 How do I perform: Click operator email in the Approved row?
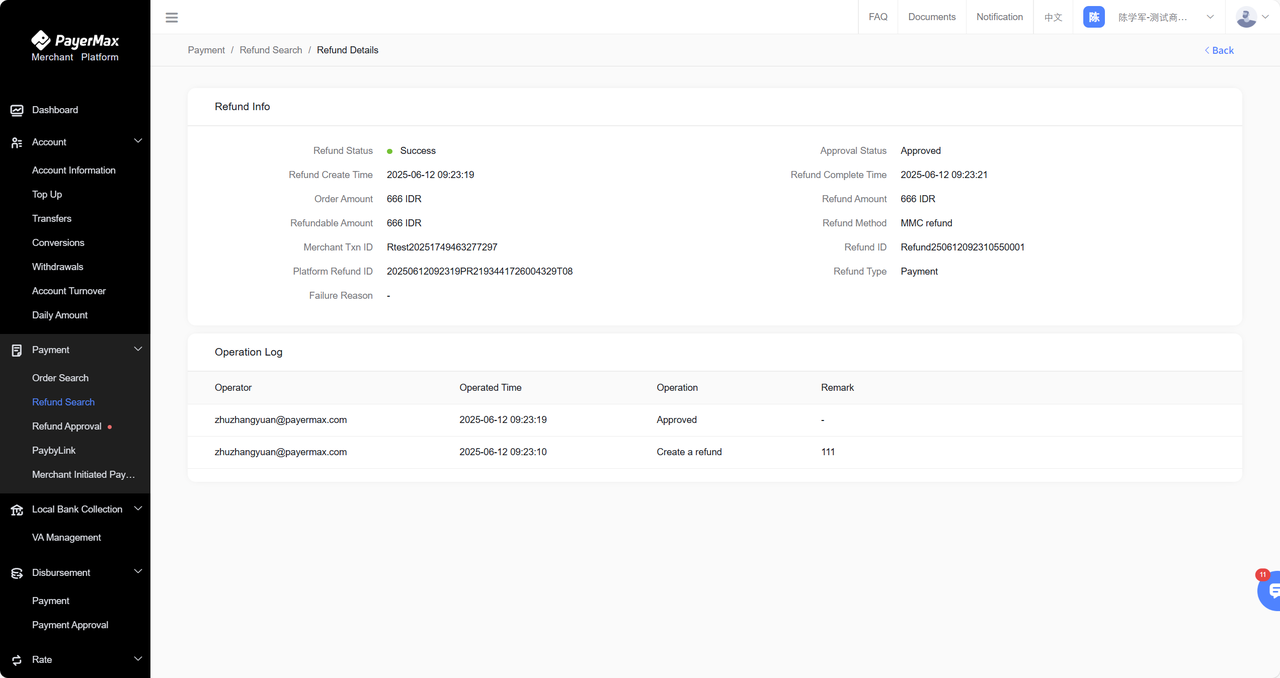[281, 420]
